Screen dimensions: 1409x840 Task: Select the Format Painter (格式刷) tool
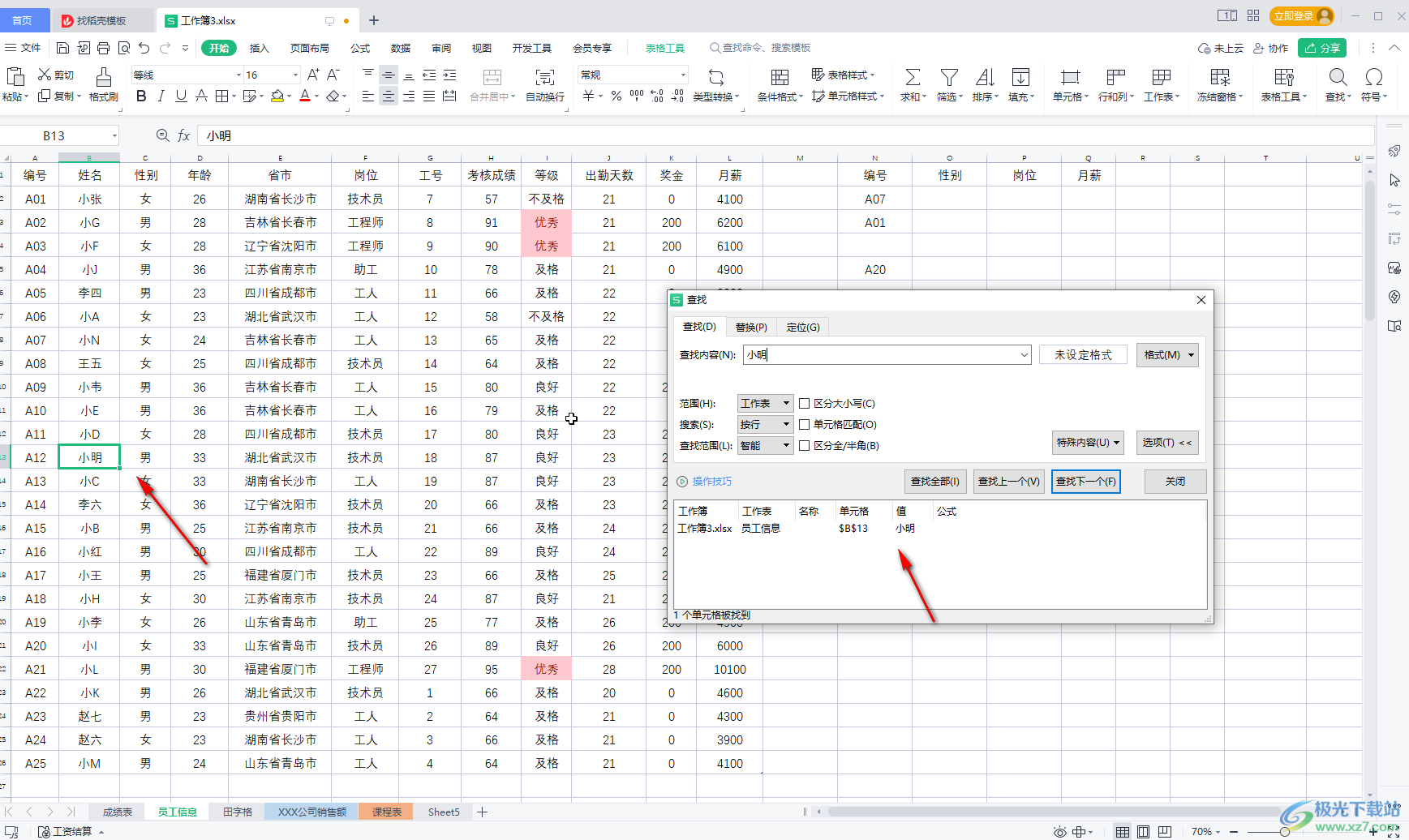103,84
